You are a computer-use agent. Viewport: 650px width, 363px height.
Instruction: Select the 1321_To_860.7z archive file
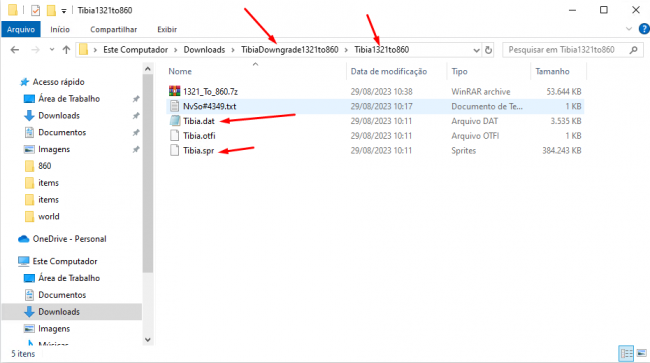click(x=210, y=92)
